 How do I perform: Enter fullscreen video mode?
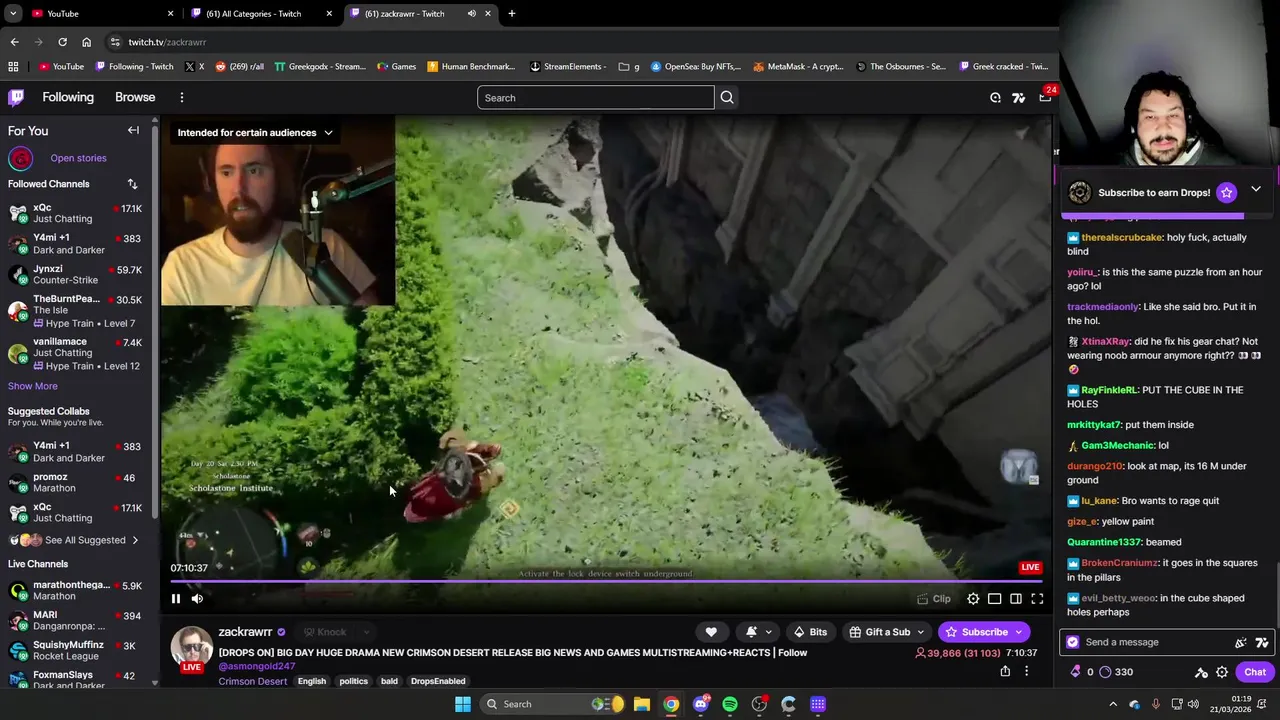pyautogui.click(x=1037, y=599)
